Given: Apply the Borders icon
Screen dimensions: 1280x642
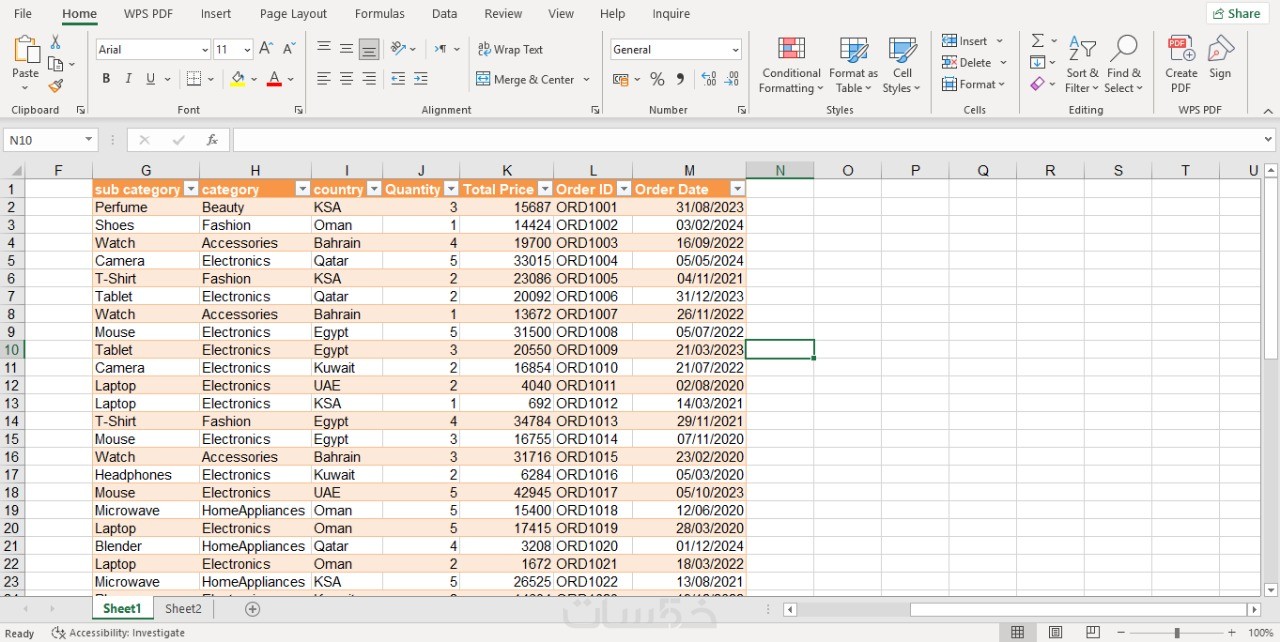Looking at the screenshot, I should tap(194, 79).
